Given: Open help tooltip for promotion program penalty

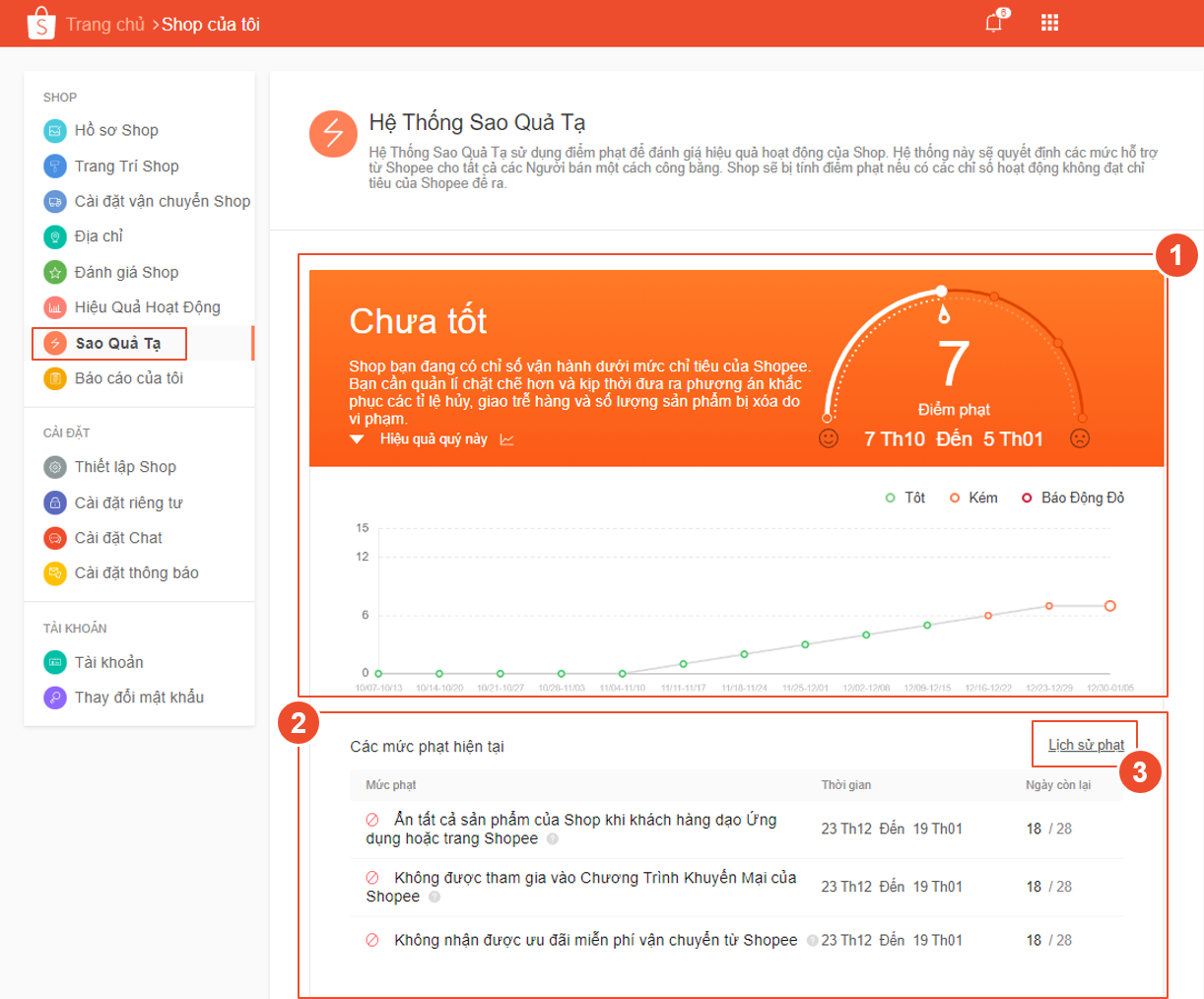Looking at the screenshot, I should click(x=435, y=898).
